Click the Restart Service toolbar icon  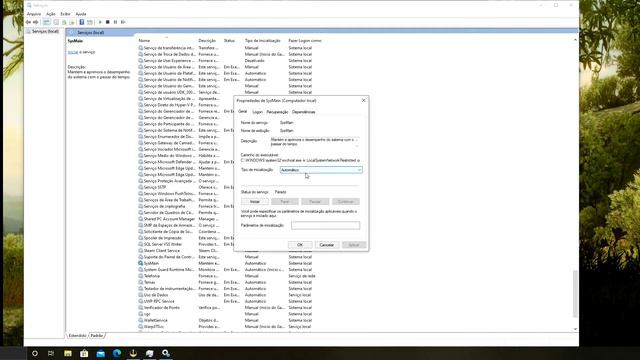pos(123,22)
